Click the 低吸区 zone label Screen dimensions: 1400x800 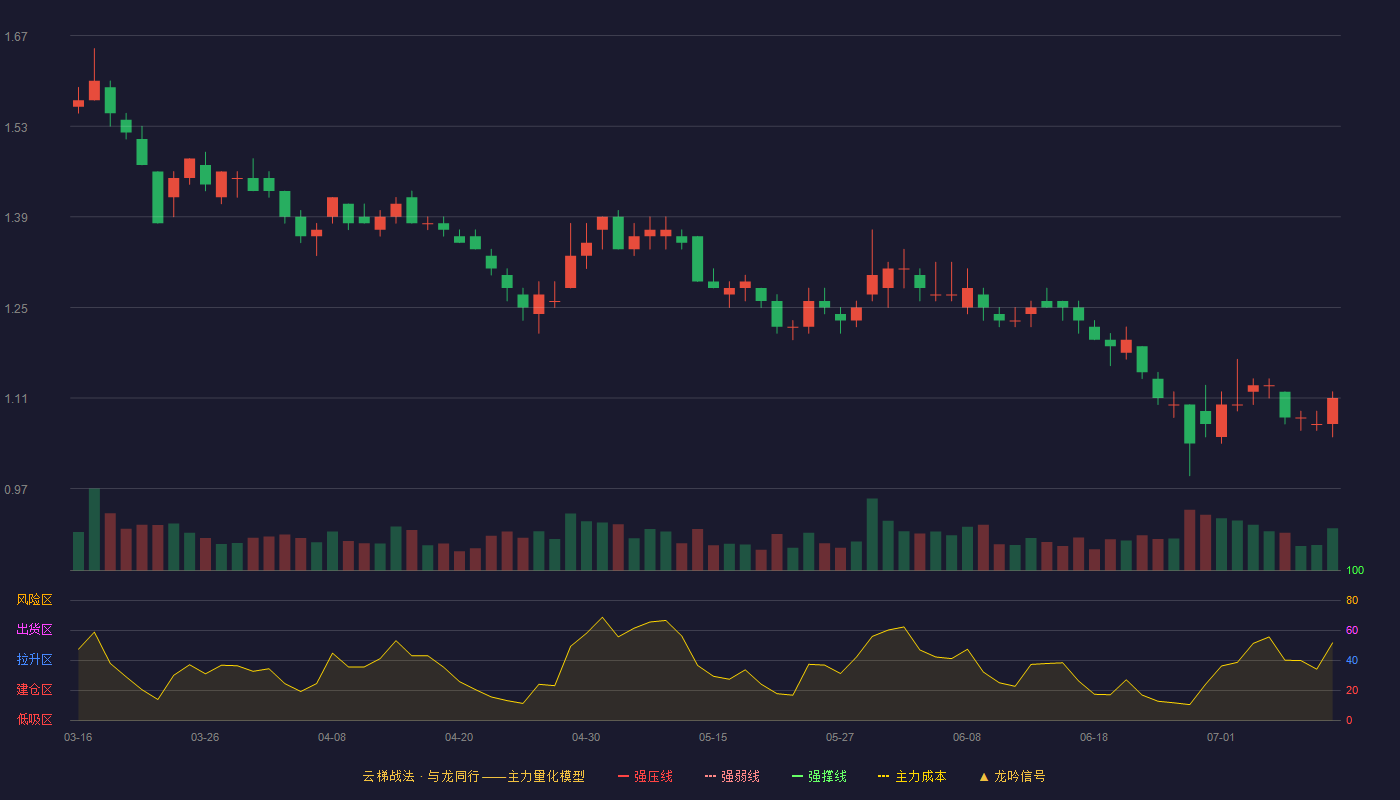coord(34,719)
